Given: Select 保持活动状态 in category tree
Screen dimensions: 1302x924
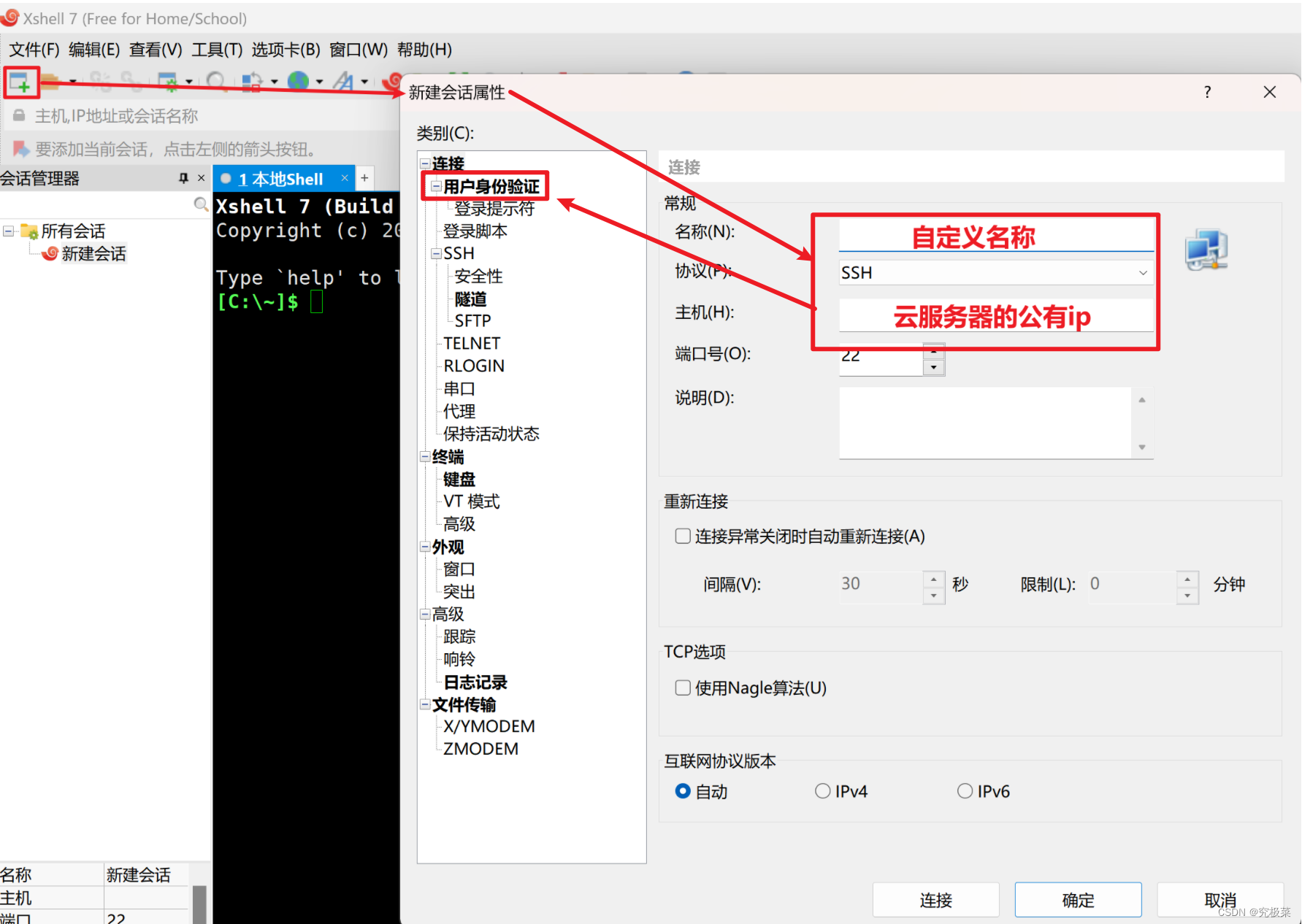Looking at the screenshot, I should 491,434.
